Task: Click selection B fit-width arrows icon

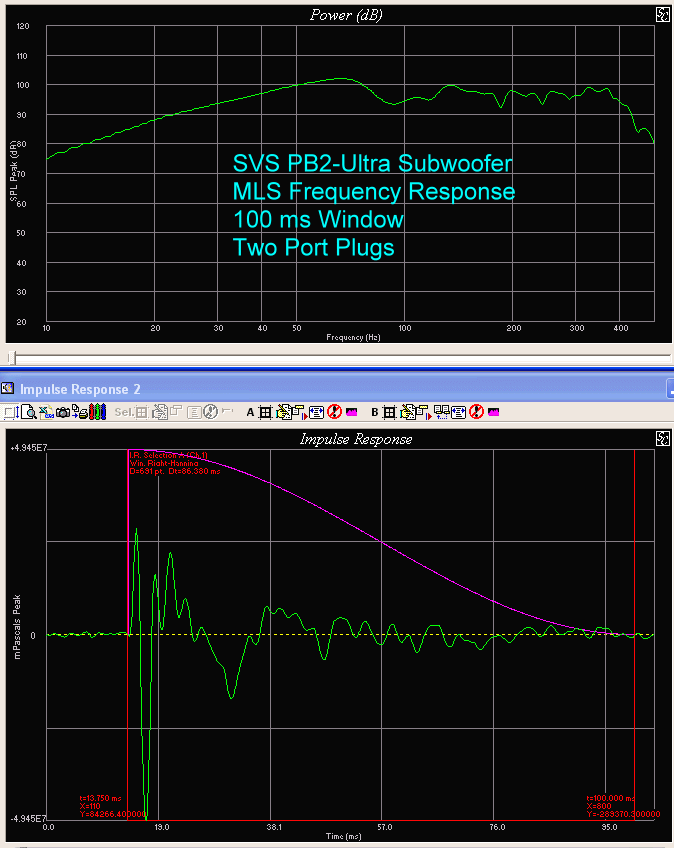Action: (458, 413)
